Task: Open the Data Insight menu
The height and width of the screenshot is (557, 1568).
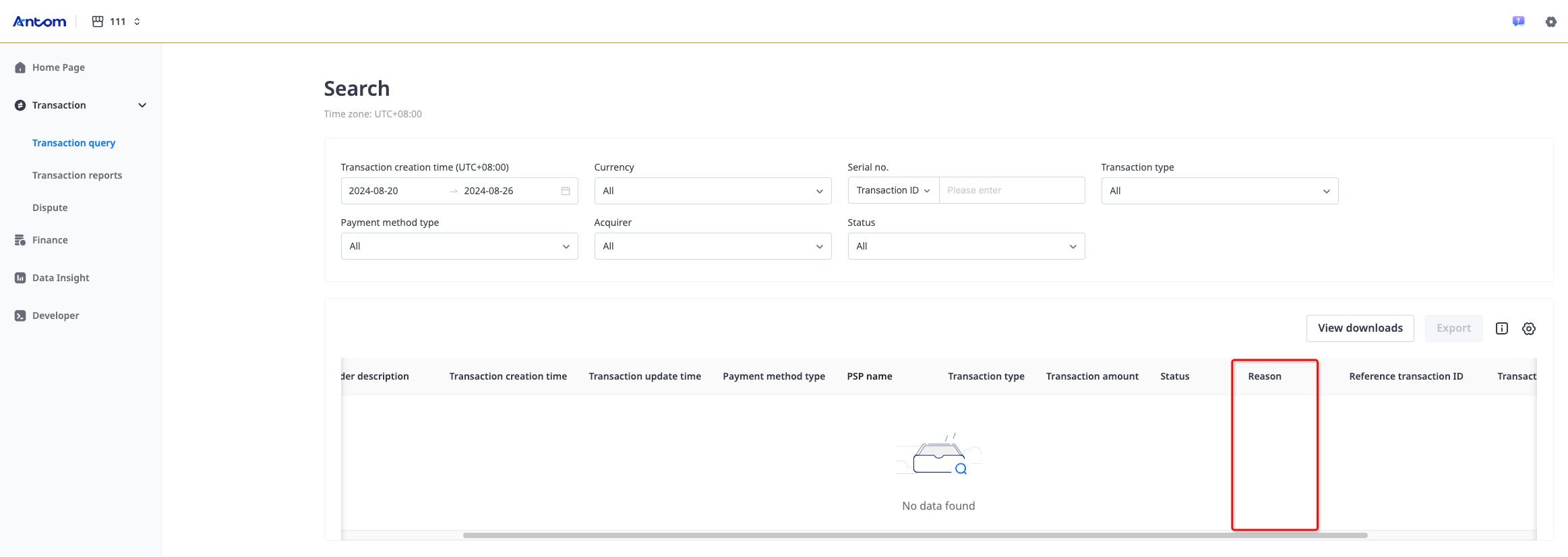Action: click(x=61, y=278)
